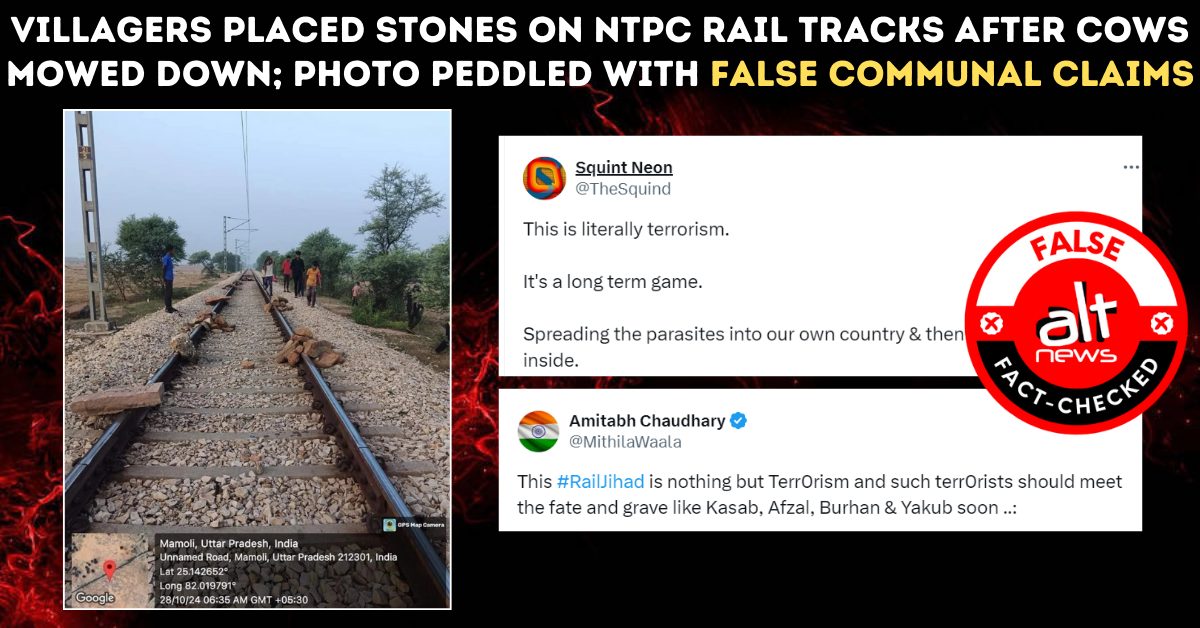The width and height of the screenshot is (1200, 628).
Task: Click the Google logo on the mini map
Action: tap(95, 597)
